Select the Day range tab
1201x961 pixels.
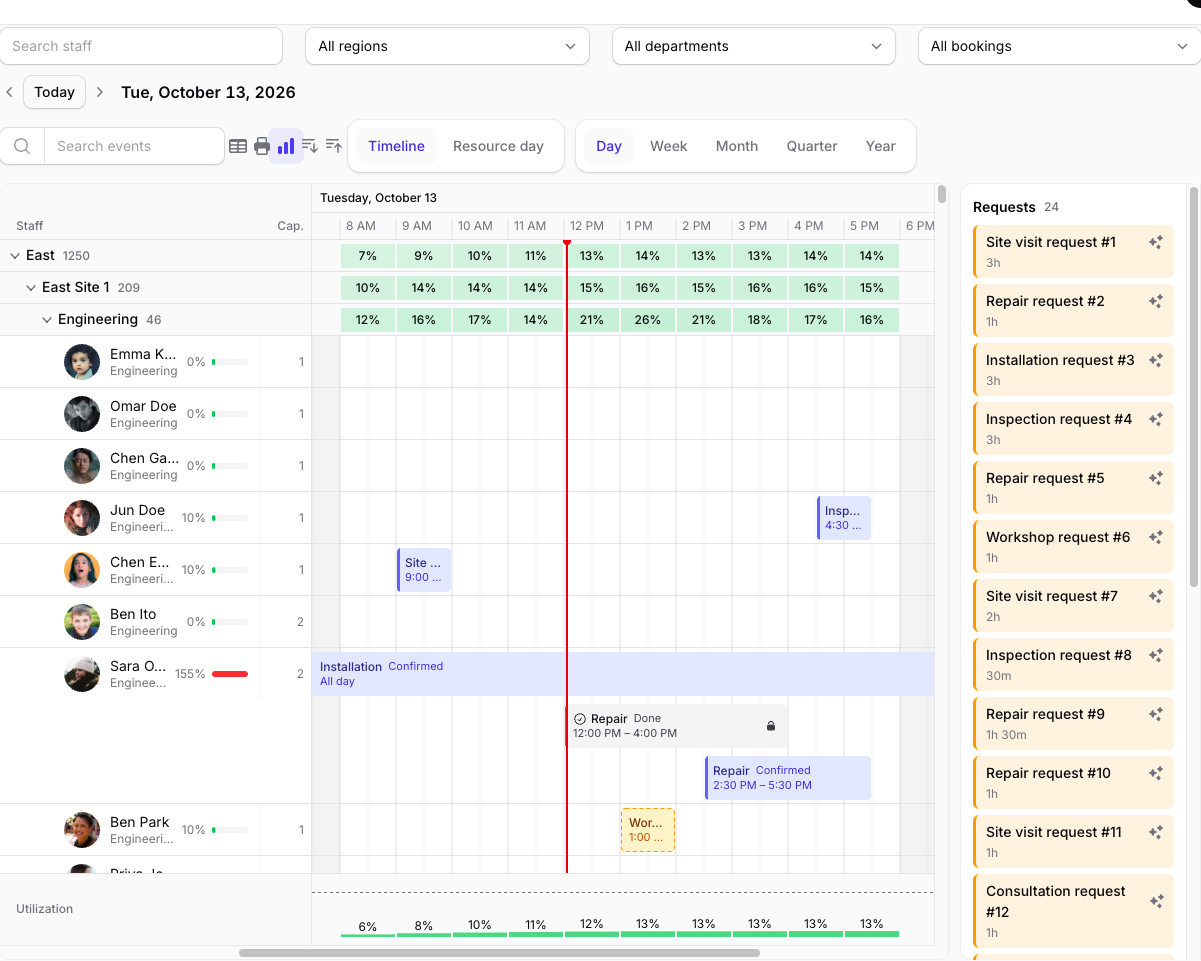tap(609, 146)
